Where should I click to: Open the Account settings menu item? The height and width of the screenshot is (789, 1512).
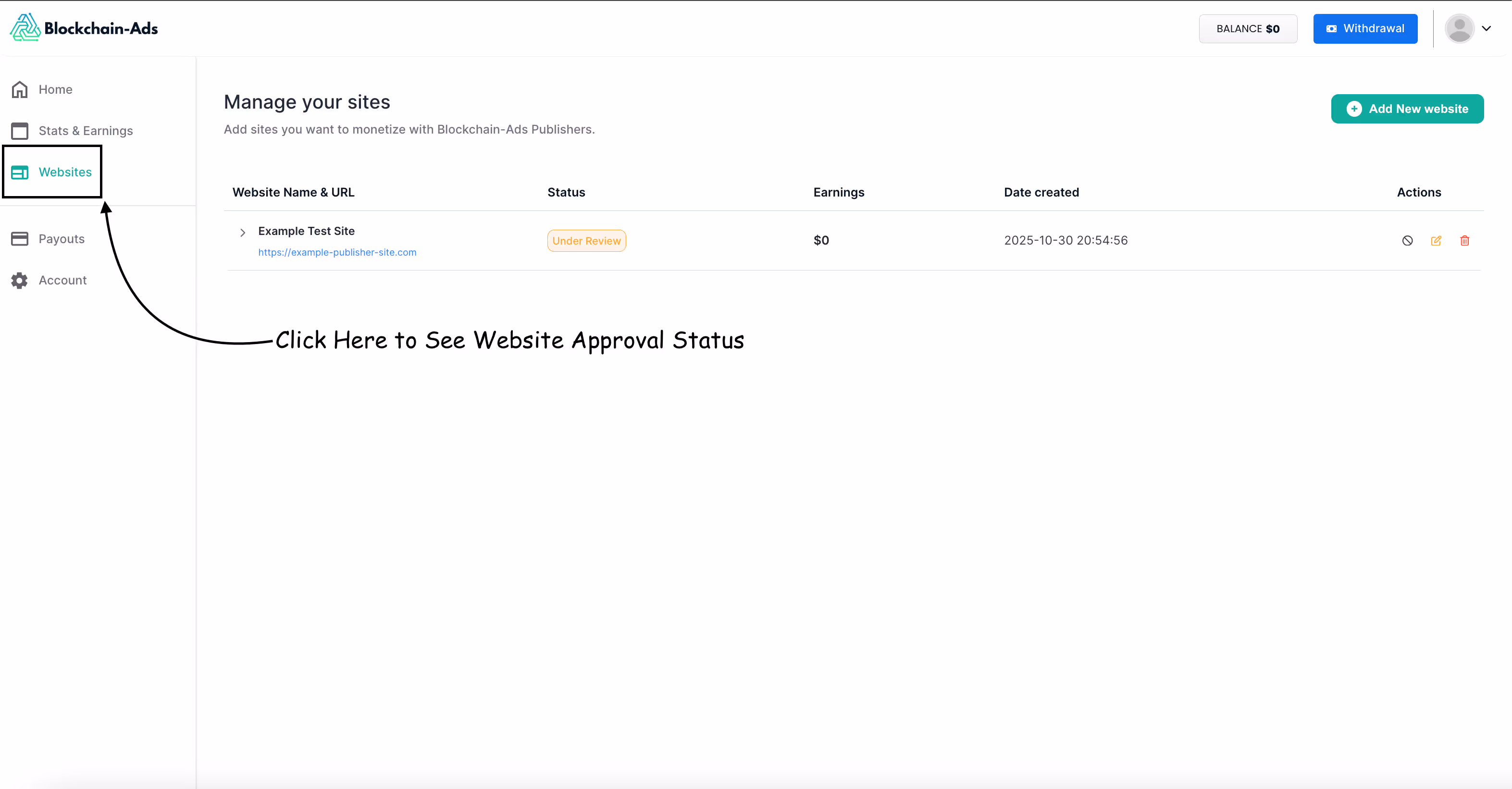coord(62,280)
